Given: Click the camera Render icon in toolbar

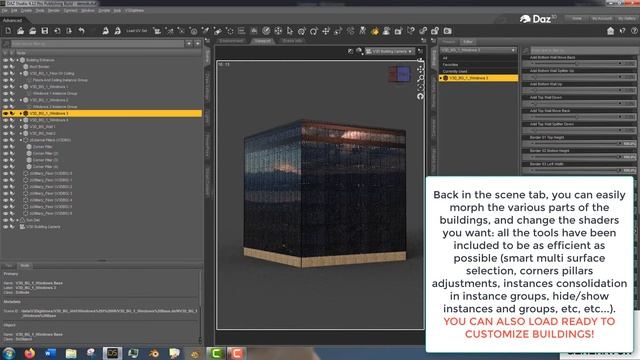Looking at the screenshot, I should pyautogui.click(x=448, y=31).
